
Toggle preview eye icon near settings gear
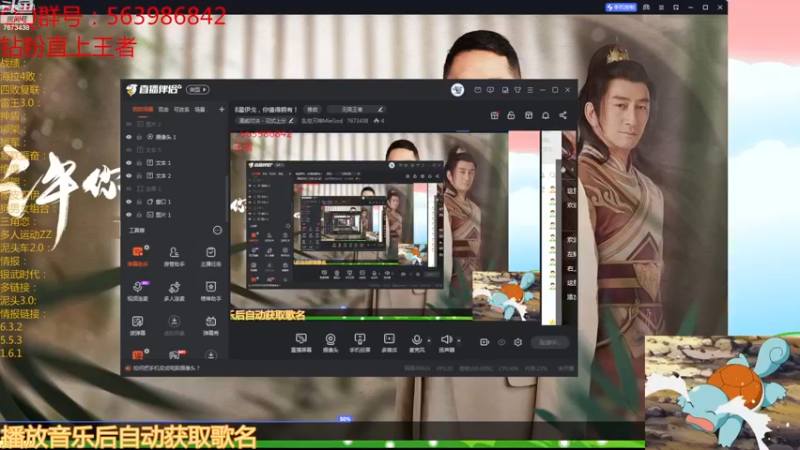pos(502,342)
